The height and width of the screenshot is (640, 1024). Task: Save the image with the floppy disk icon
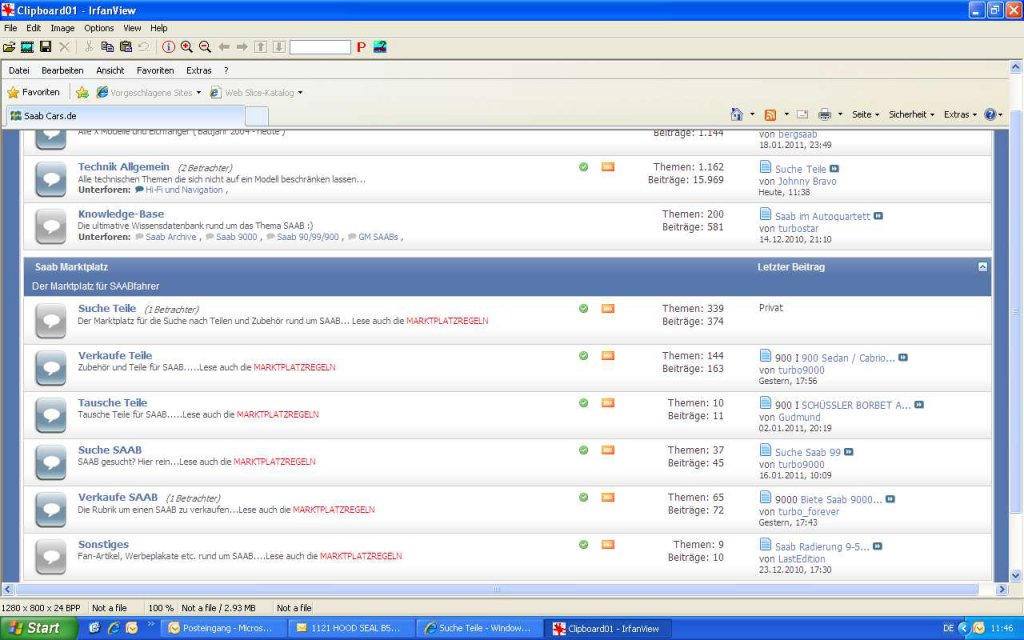pos(46,47)
